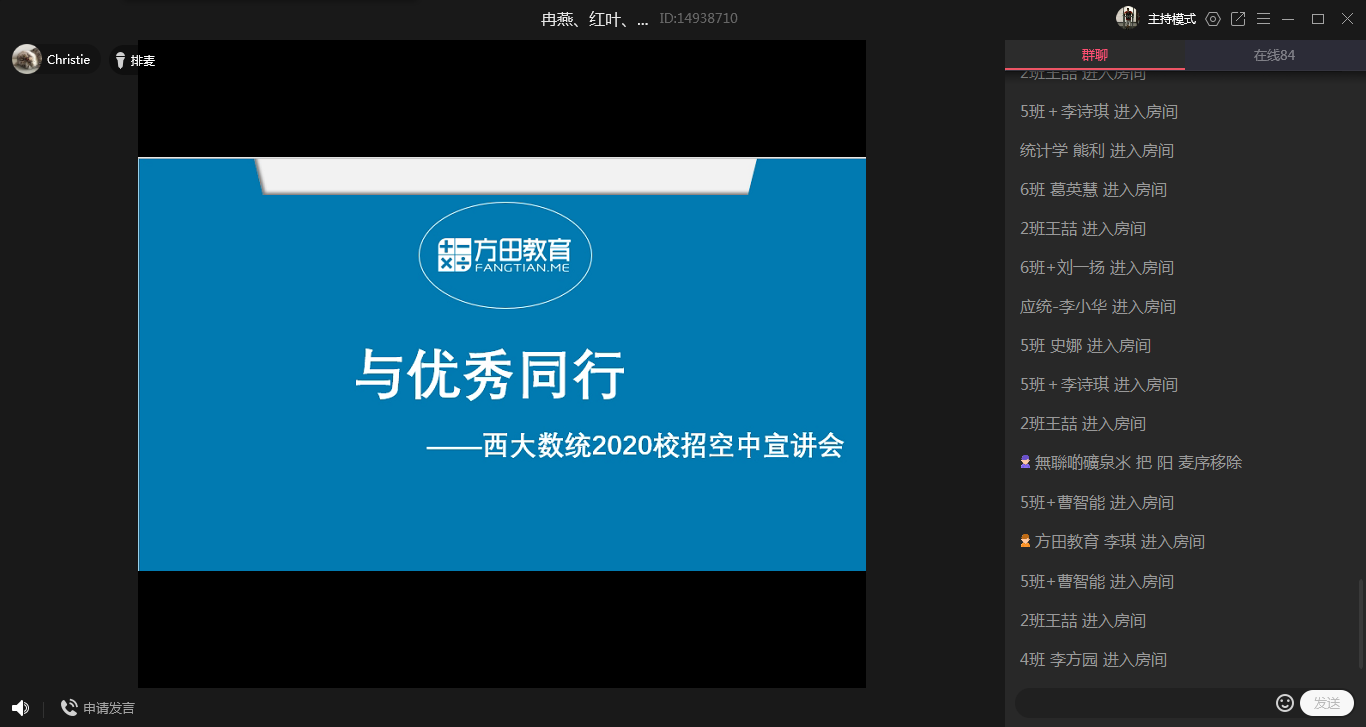Open the emoji picker in chat
The height and width of the screenshot is (727, 1366).
pos(1285,703)
